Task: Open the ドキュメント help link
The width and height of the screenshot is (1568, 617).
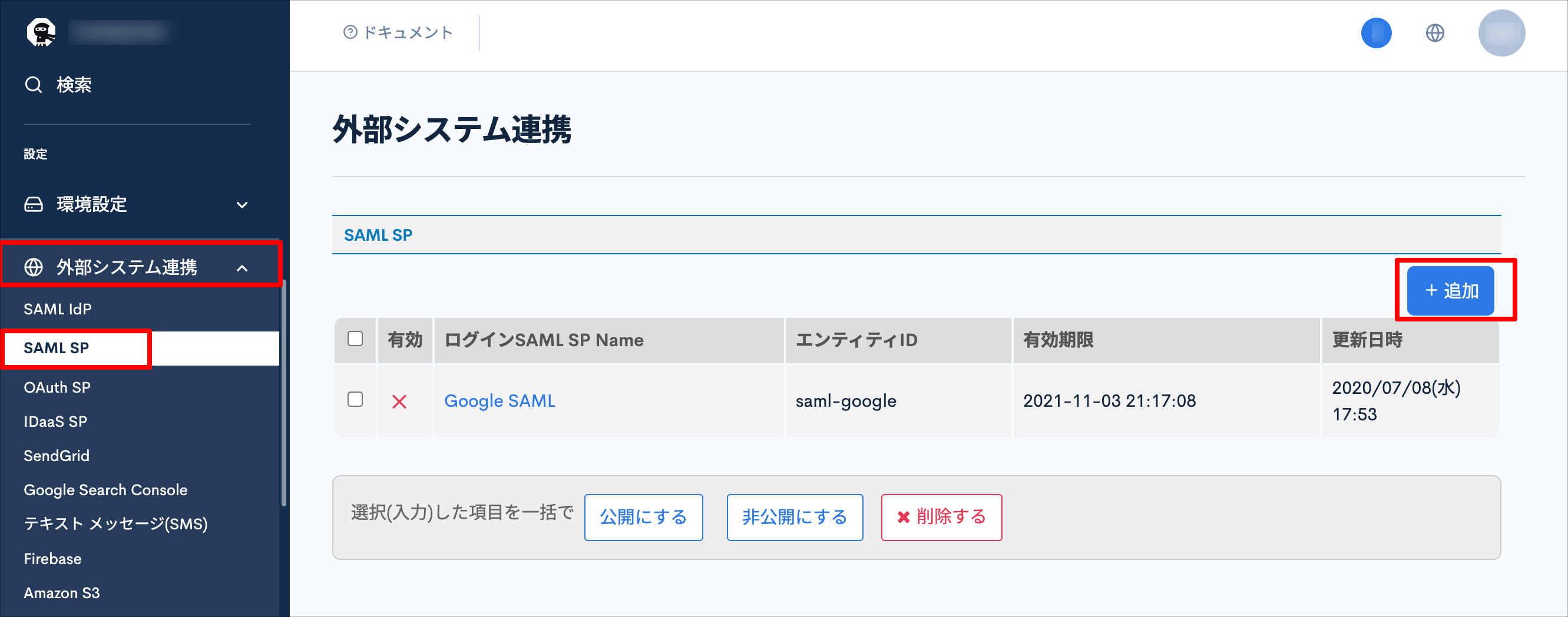Action: 398,32
